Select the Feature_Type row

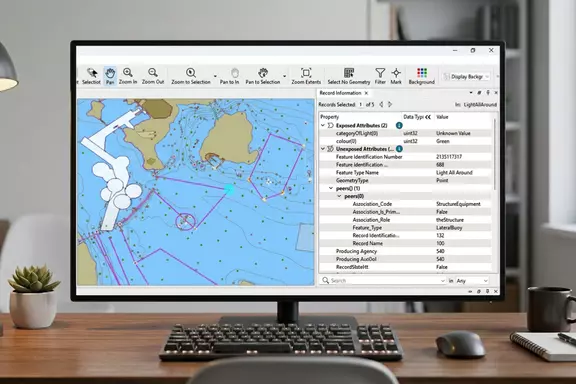click(406, 228)
